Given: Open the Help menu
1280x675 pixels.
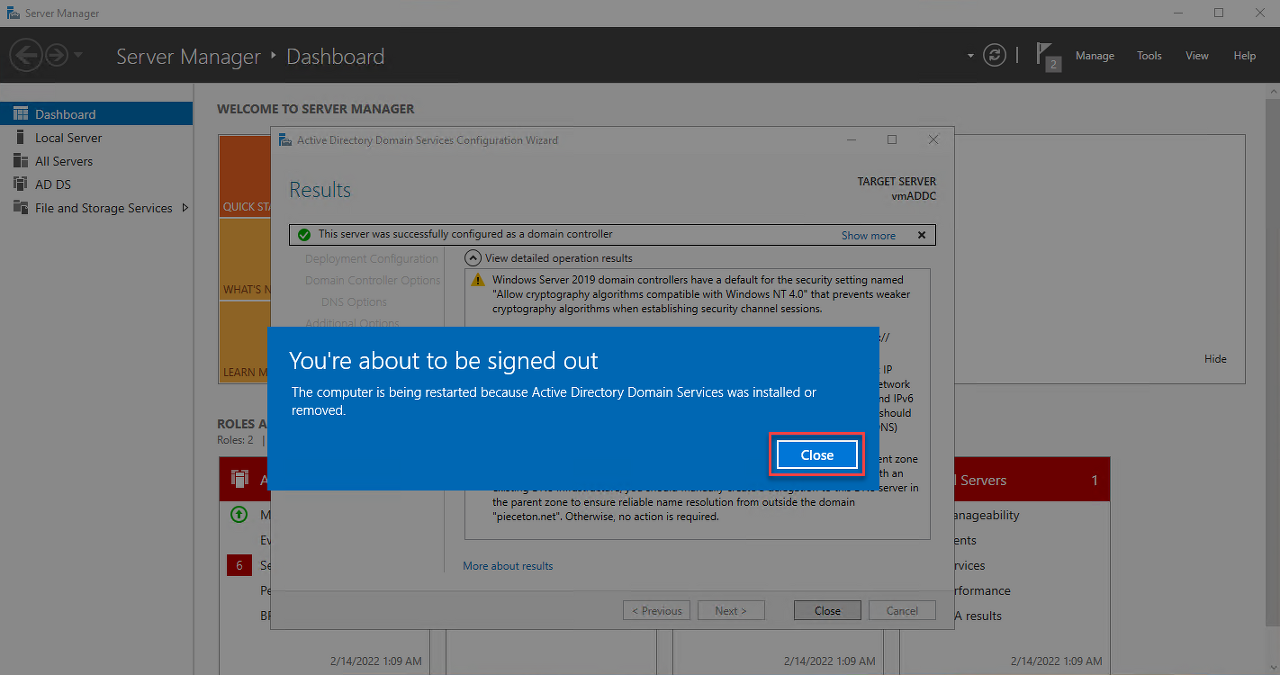Looking at the screenshot, I should click(1245, 56).
